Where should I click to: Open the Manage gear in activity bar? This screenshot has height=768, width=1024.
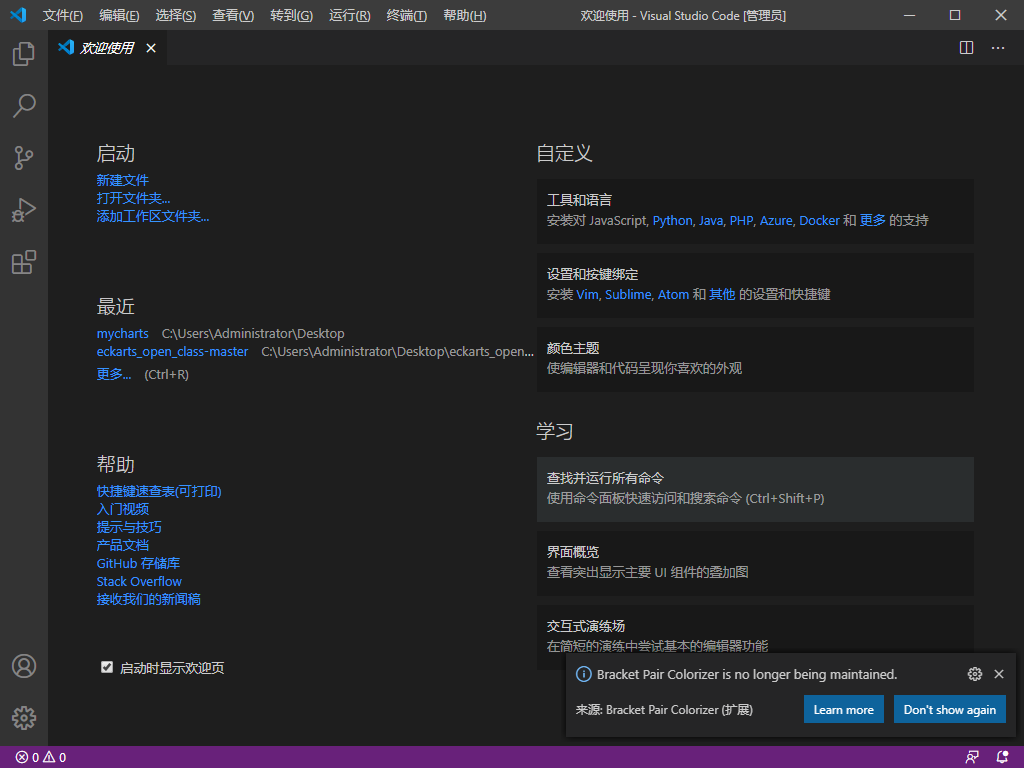(24, 718)
